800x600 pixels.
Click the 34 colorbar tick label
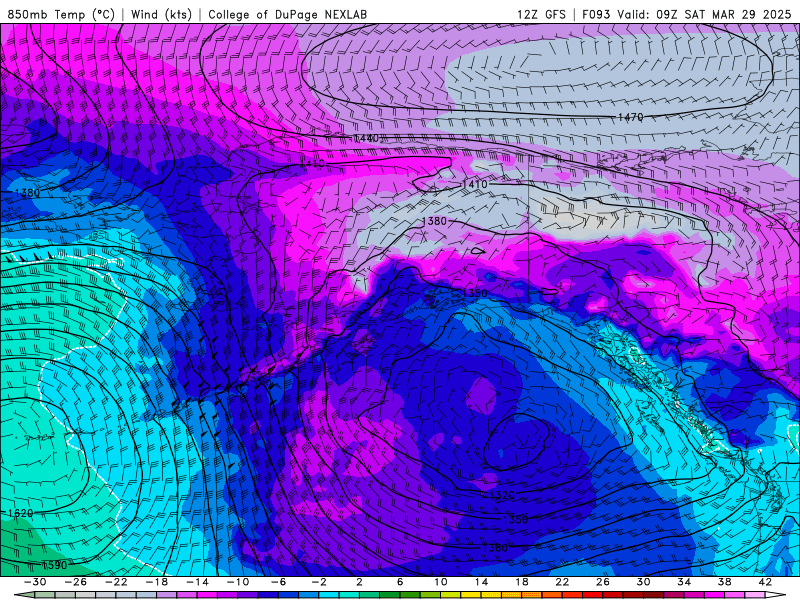pos(684,582)
